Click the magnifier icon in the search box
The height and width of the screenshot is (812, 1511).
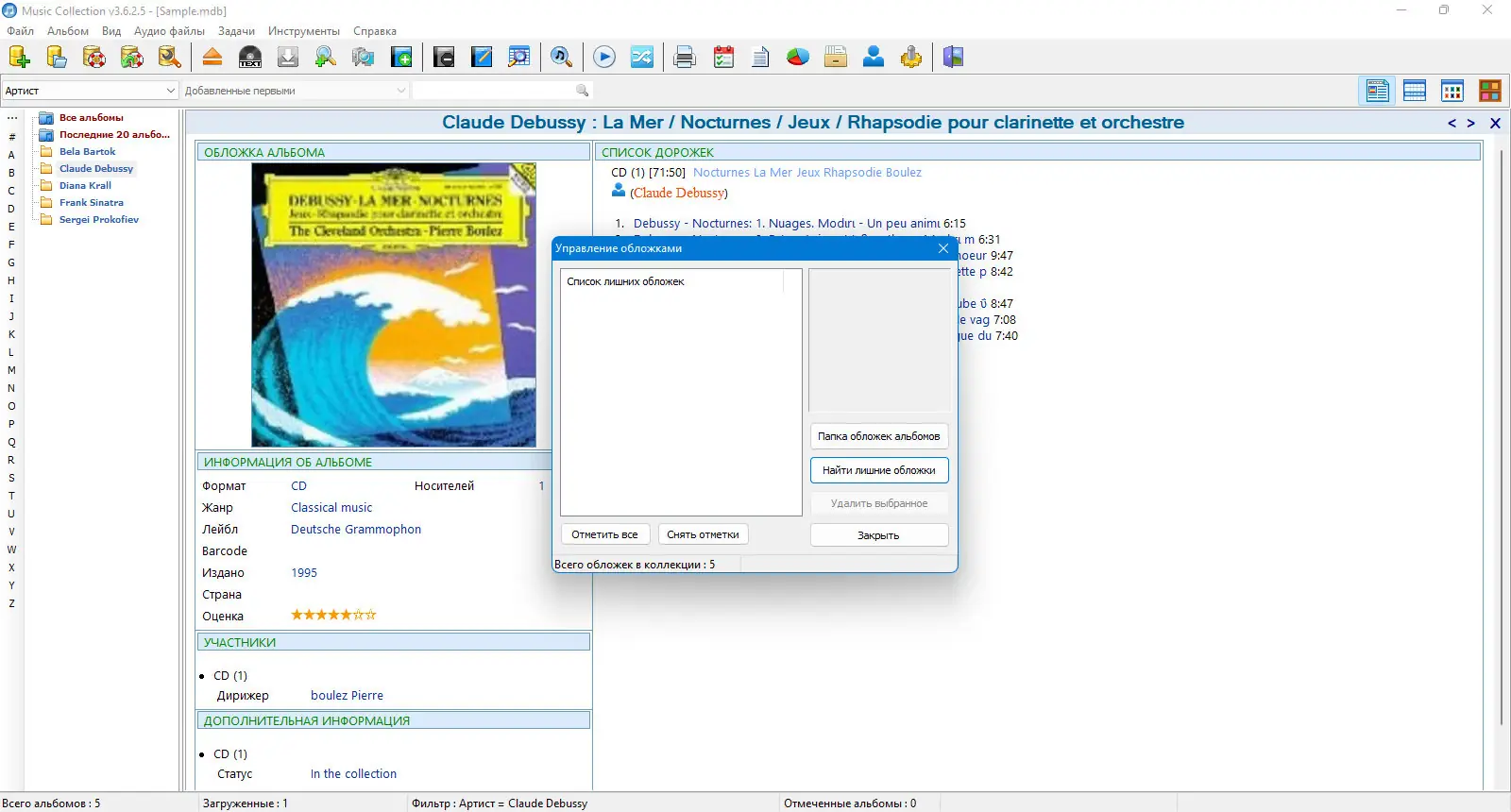(x=582, y=91)
